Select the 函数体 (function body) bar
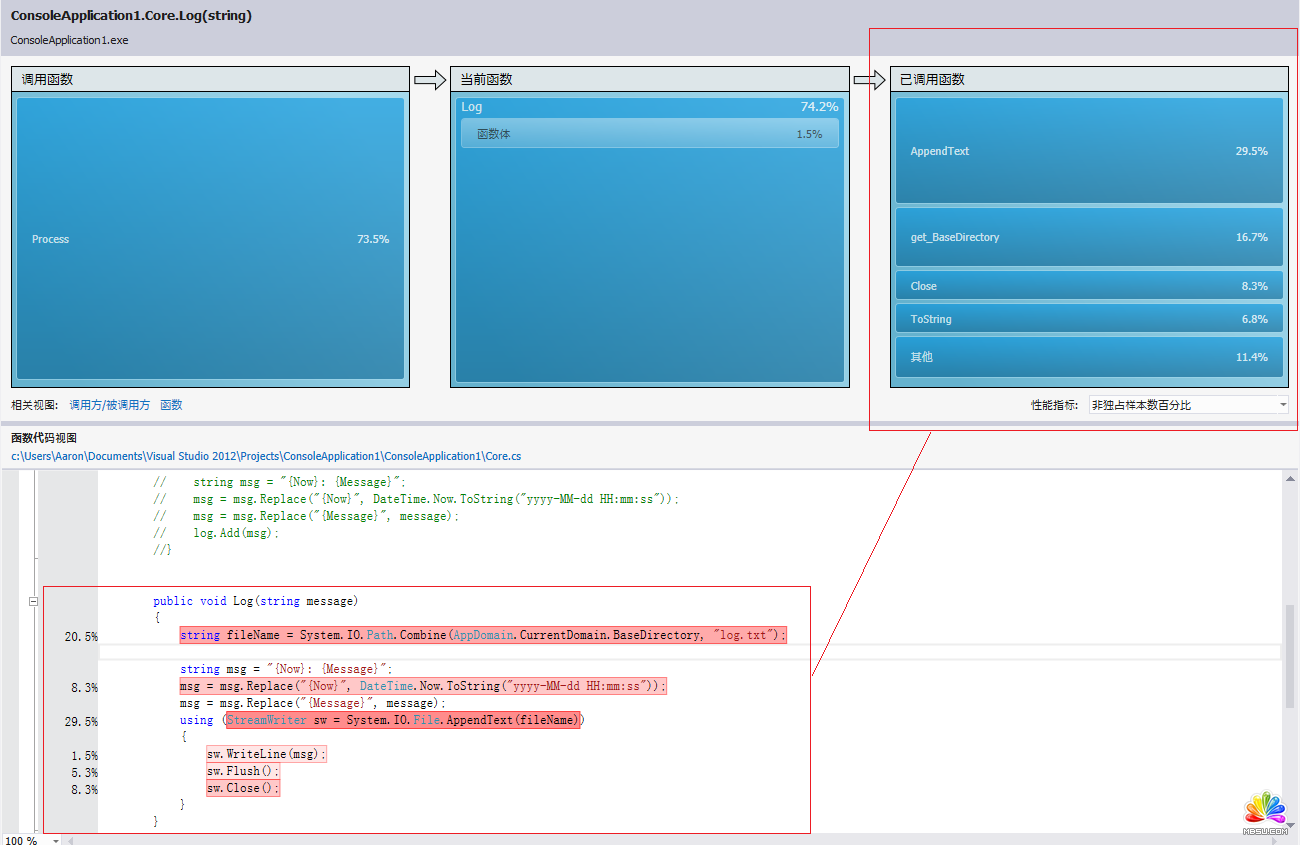This screenshot has height=845, width=1300. coord(649,134)
